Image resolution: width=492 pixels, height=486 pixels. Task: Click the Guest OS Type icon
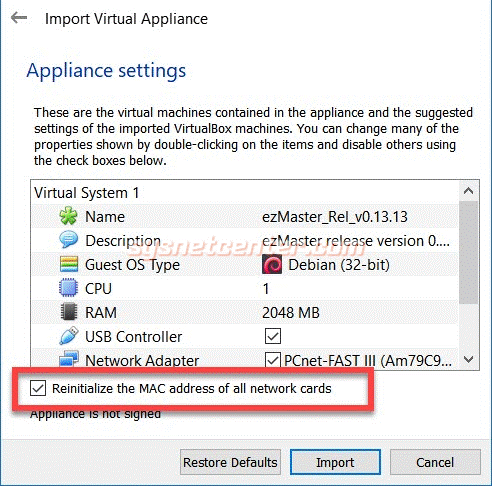[69, 264]
